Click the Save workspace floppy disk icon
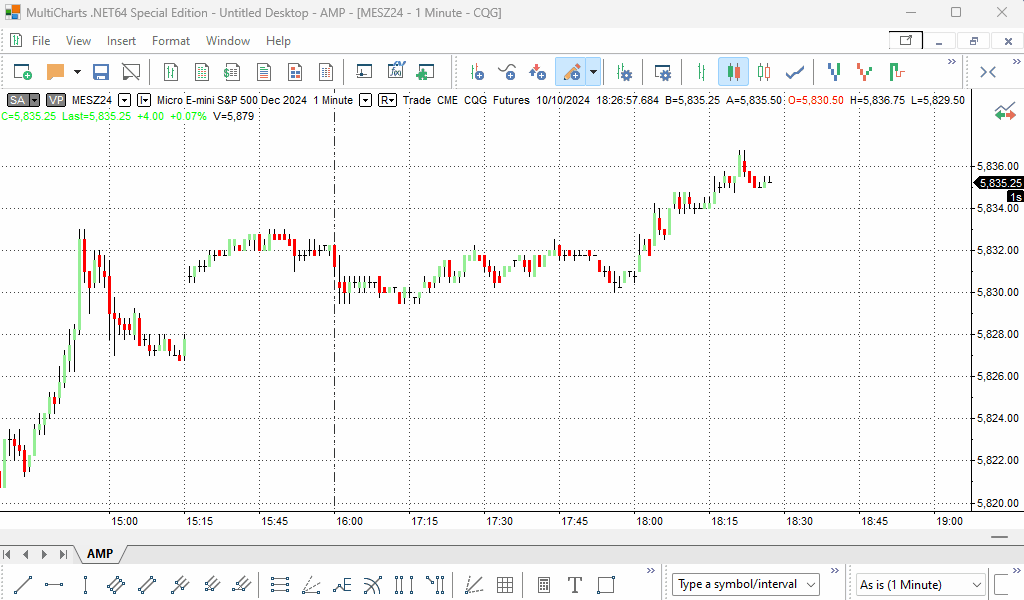The image size is (1024, 600). tap(101, 72)
